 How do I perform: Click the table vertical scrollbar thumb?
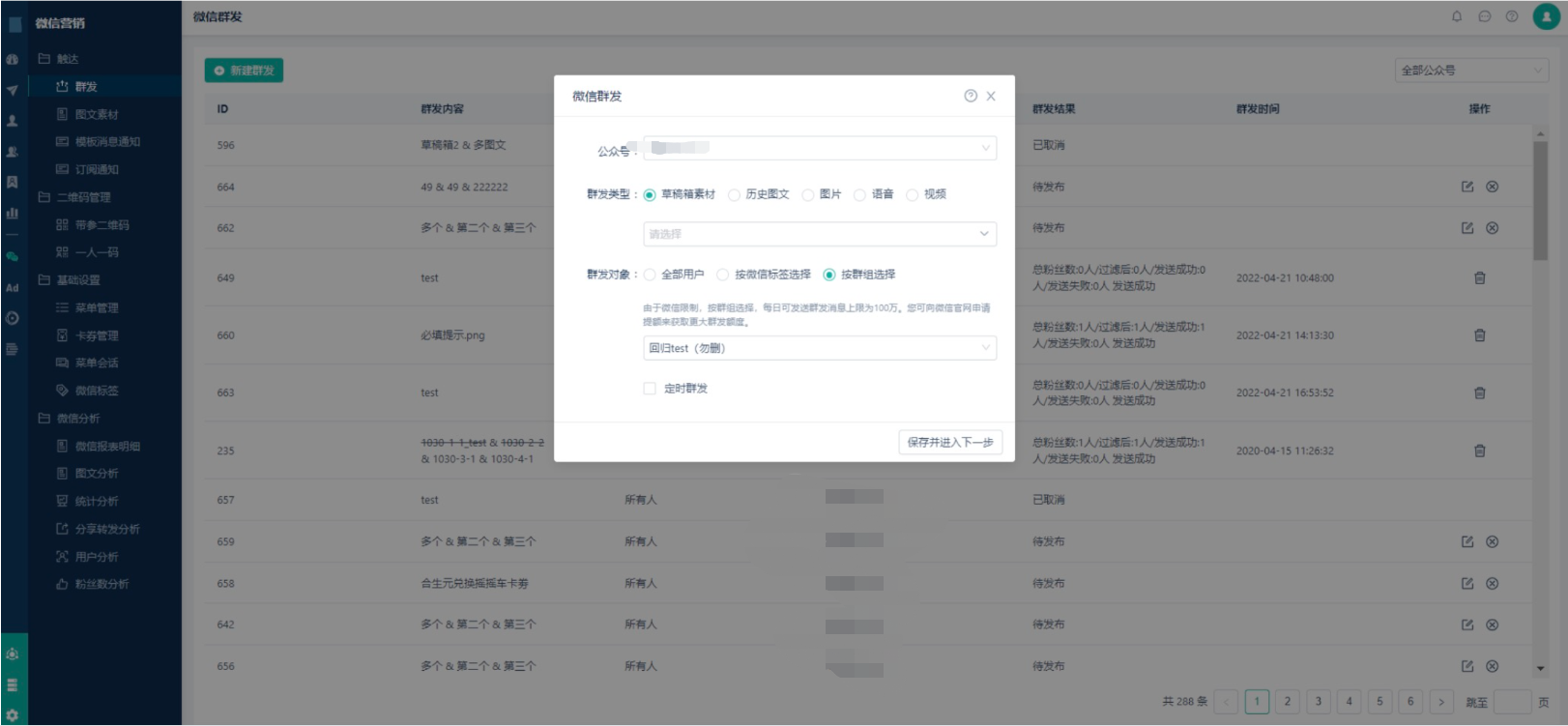pos(1540,201)
